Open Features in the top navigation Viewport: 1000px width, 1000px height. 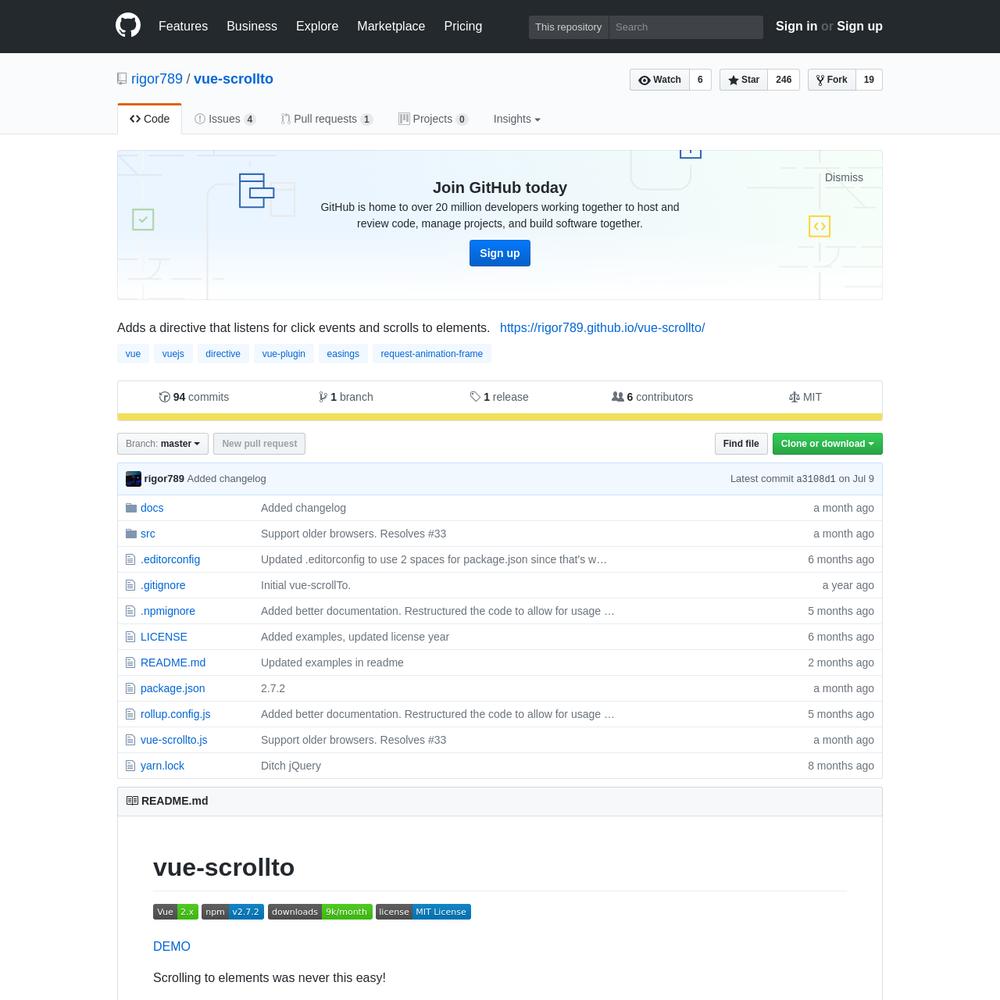click(x=183, y=26)
